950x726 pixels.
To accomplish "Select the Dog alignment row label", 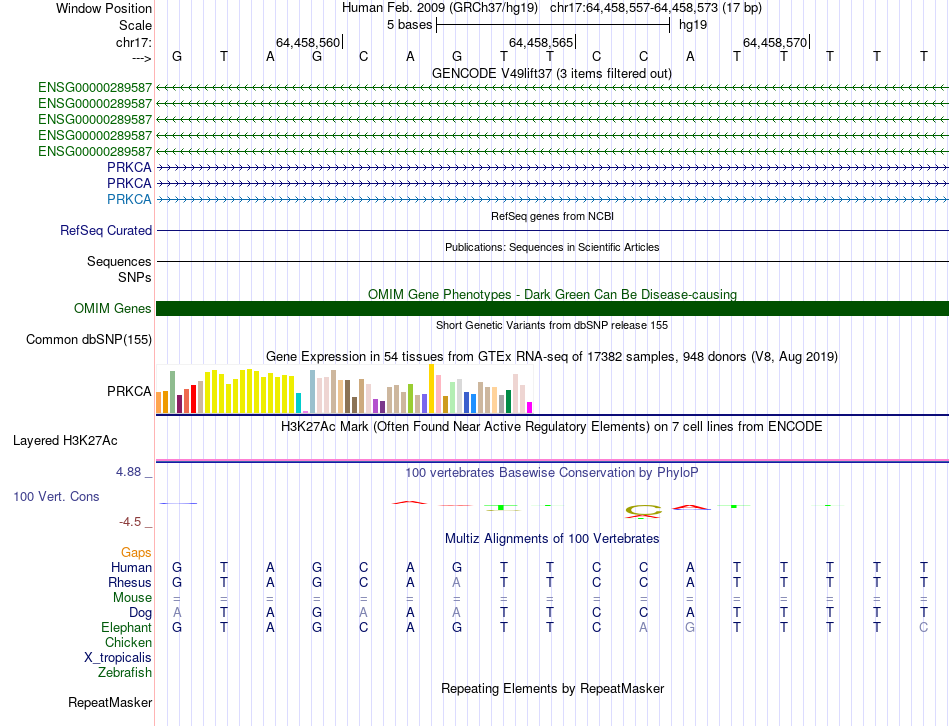I will click(x=140, y=613).
